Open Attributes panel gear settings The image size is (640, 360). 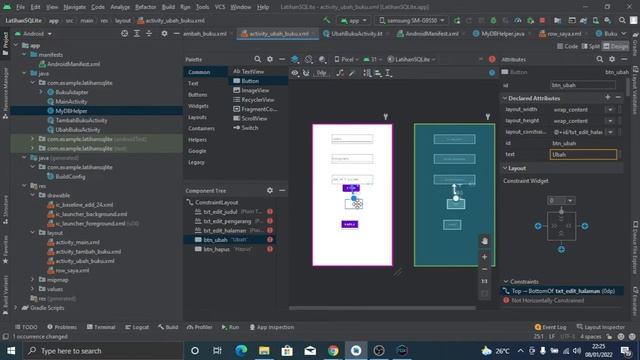(612, 59)
